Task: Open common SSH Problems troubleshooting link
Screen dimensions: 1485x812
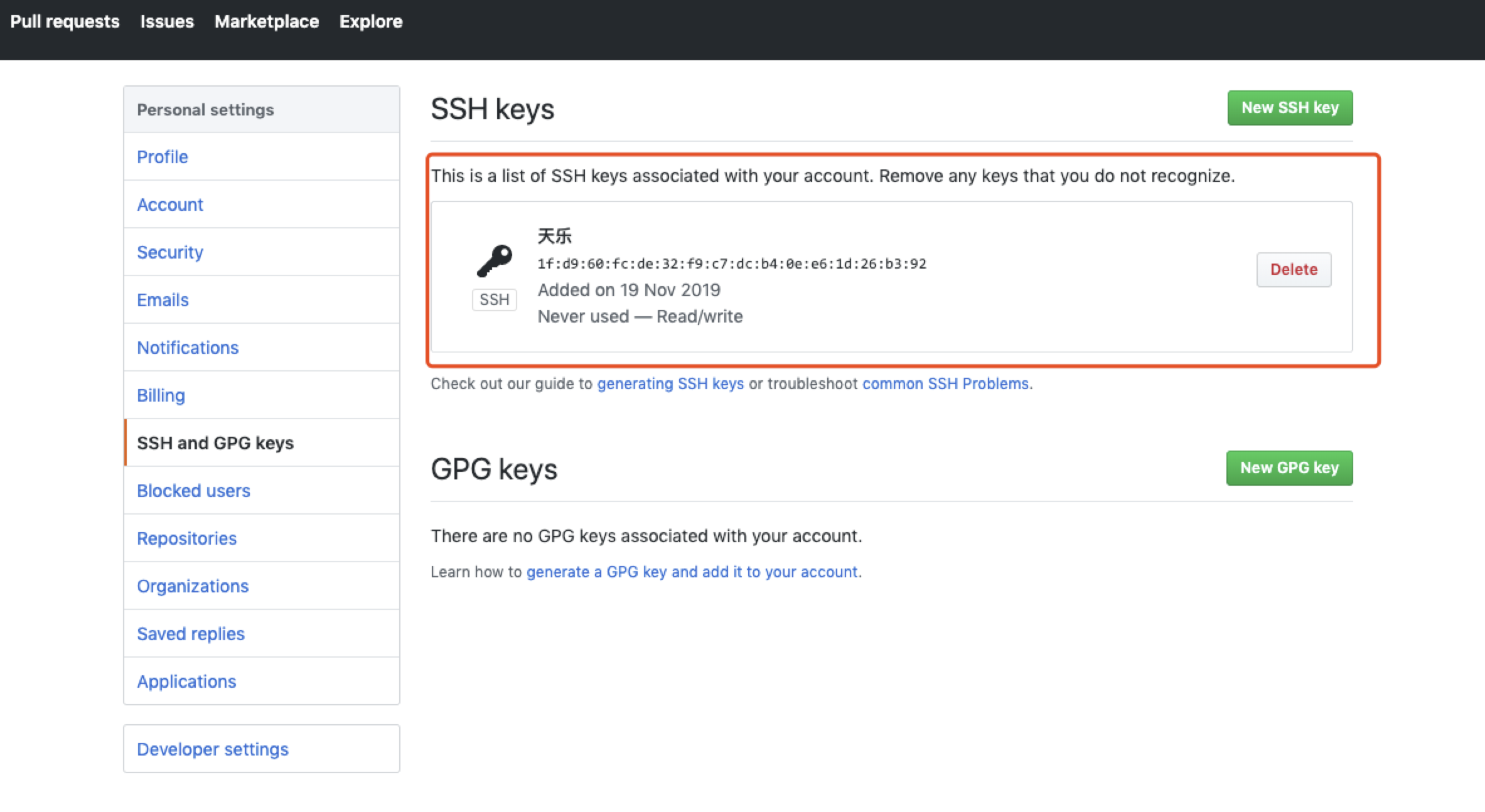Action: (x=946, y=383)
